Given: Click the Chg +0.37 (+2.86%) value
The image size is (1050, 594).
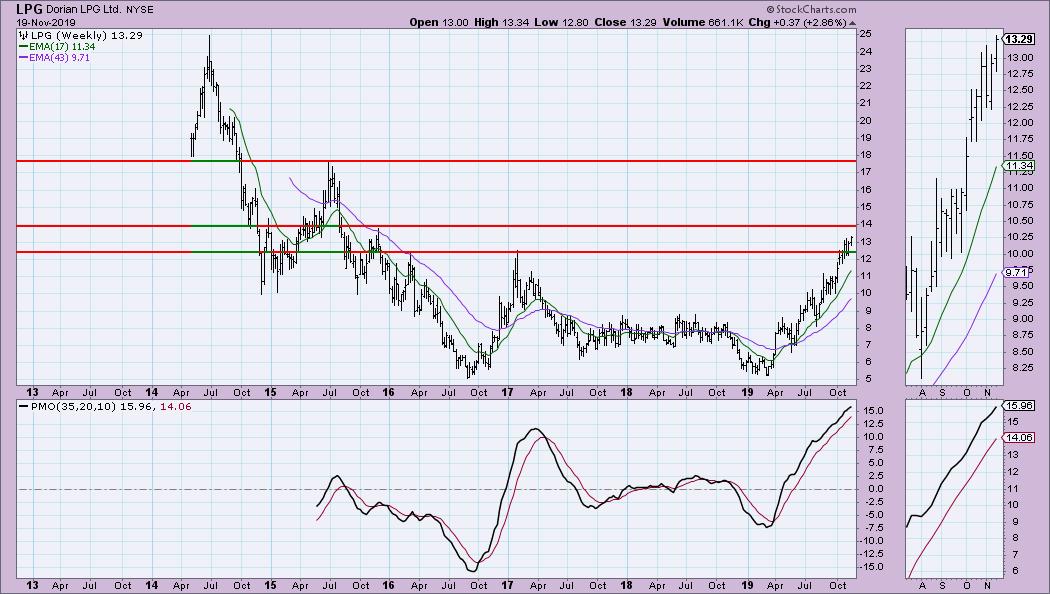Looking at the screenshot, I should (798, 22).
